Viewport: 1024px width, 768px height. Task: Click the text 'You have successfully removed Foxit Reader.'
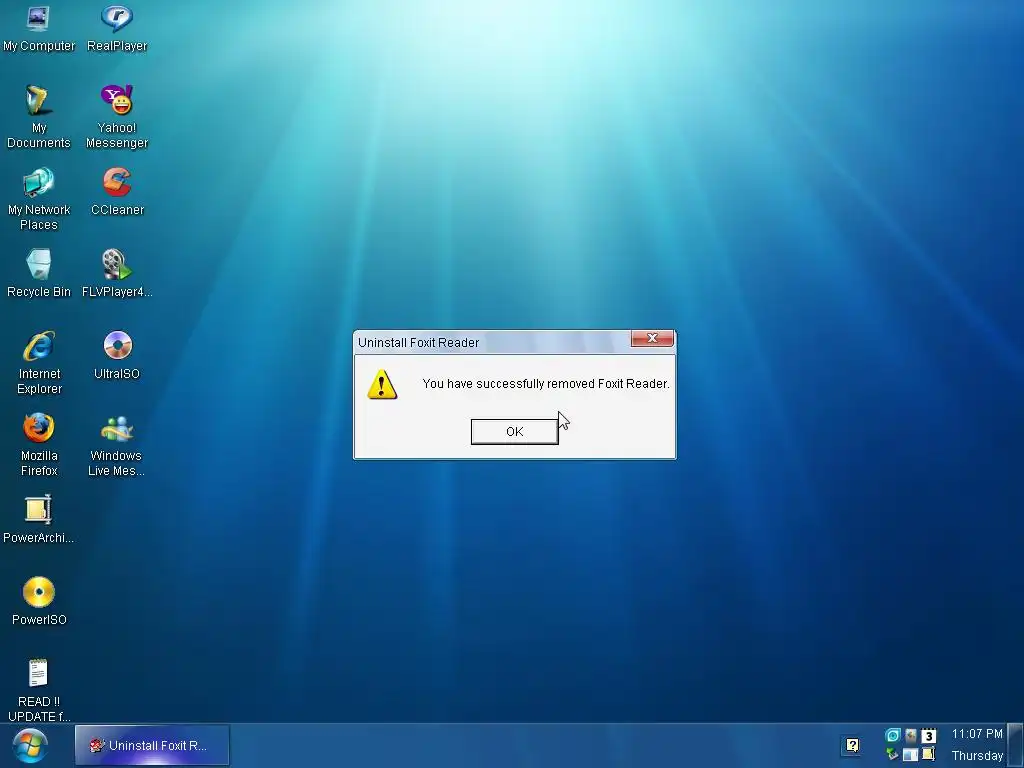[x=546, y=384]
